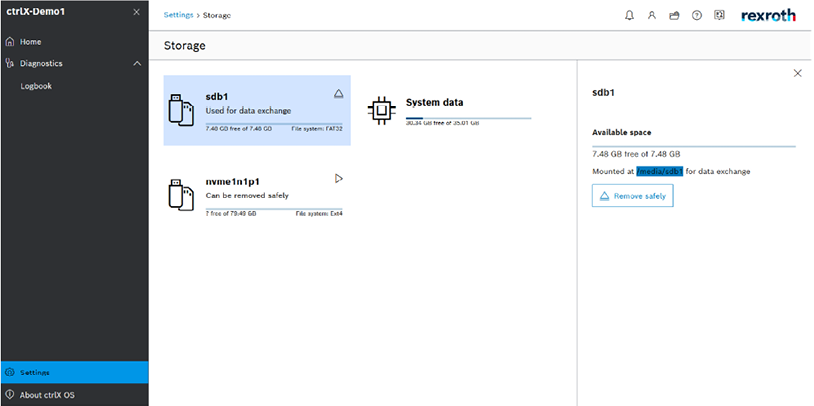Click the chip icon of System data
The height and width of the screenshot is (406, 814).
point(382,110)
